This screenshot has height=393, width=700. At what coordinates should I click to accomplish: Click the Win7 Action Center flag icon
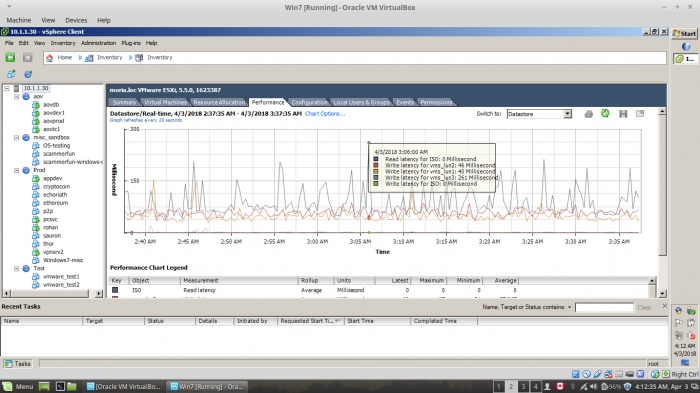679,323
